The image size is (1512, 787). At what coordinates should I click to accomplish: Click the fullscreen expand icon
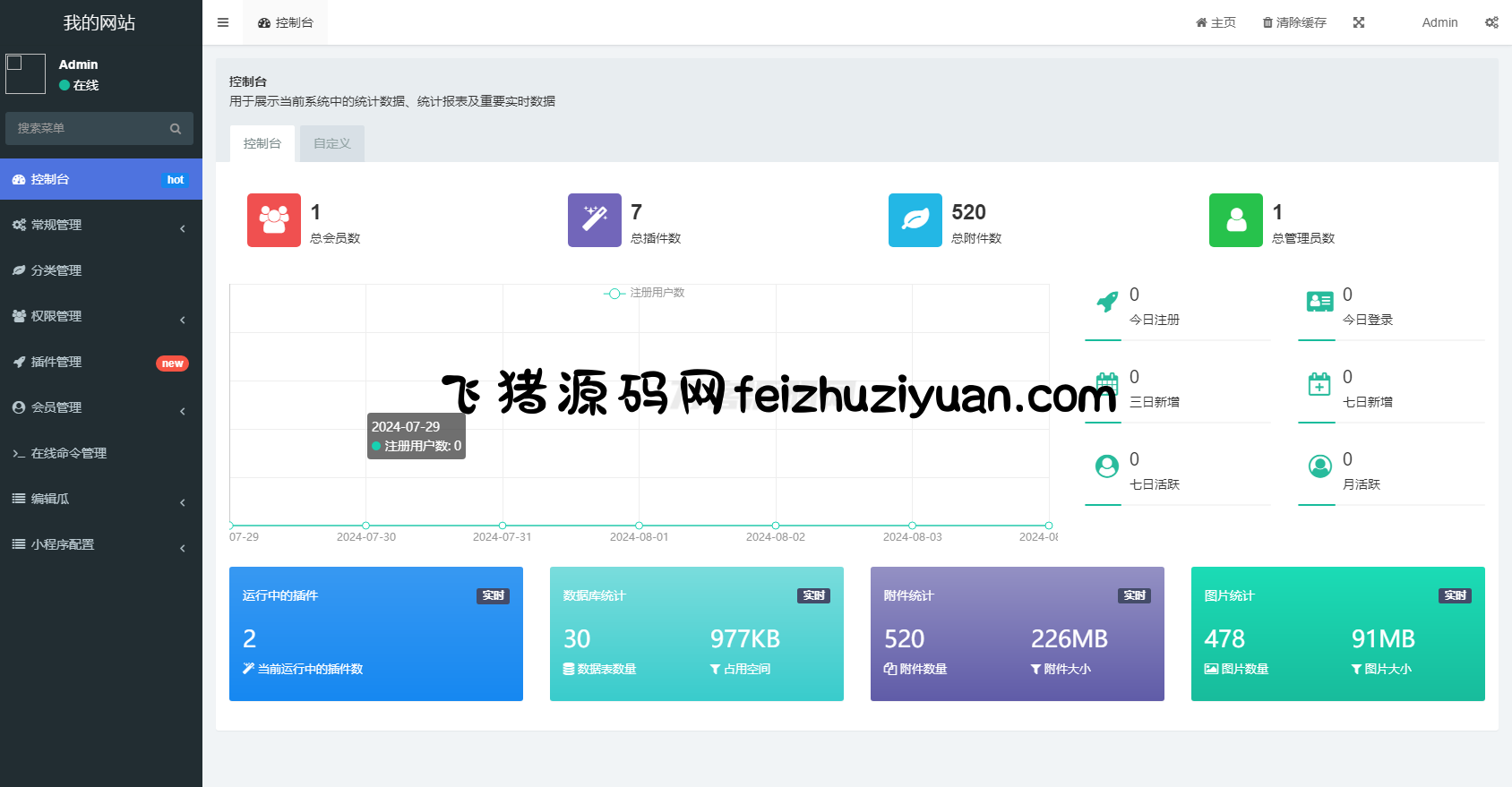pyautogui.click(x=1359, y=22)
